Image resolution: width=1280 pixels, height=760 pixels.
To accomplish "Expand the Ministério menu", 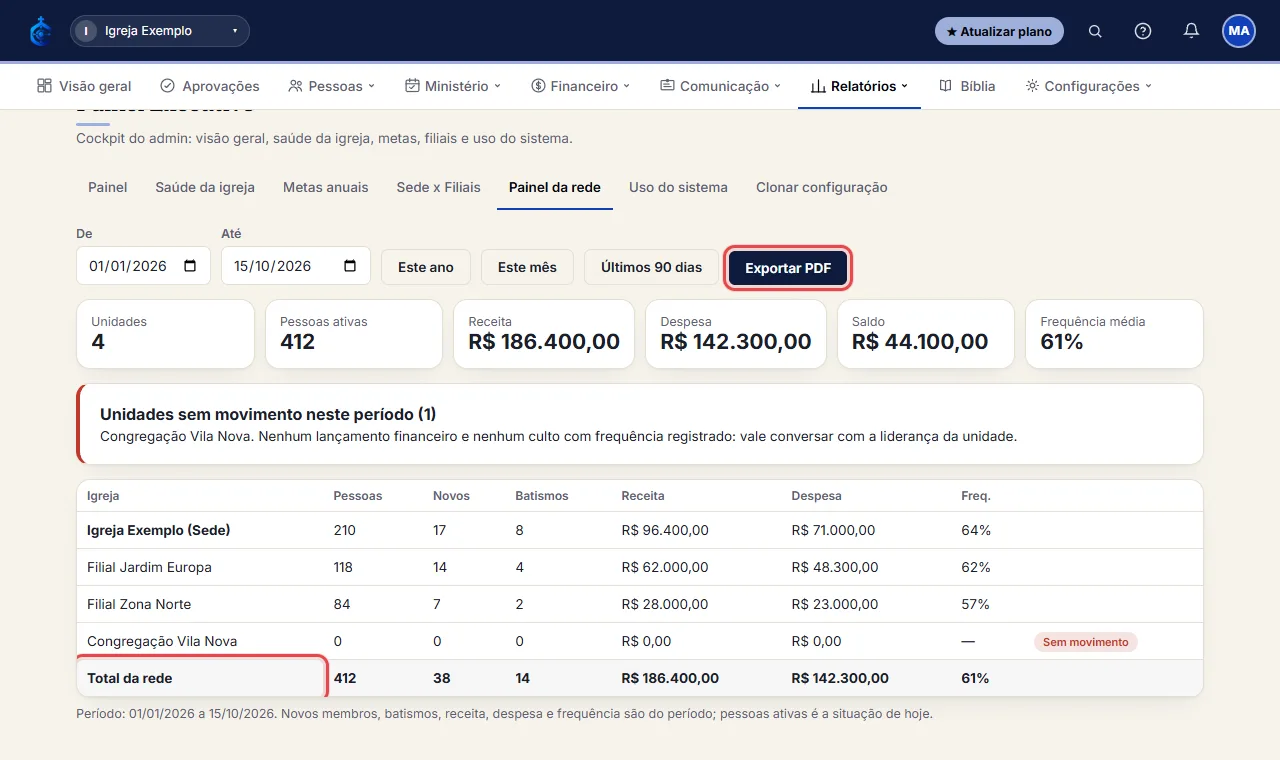I will [453, 86].
